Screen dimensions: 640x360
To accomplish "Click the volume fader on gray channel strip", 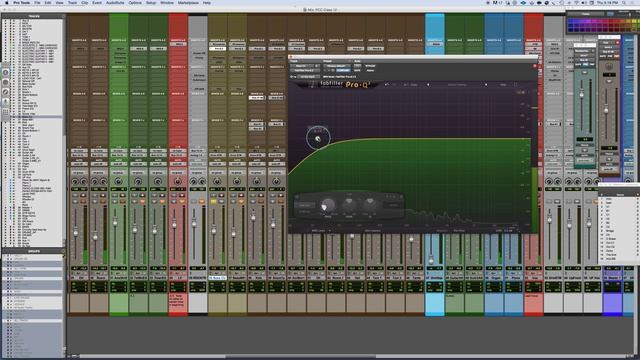I will 194,223.
